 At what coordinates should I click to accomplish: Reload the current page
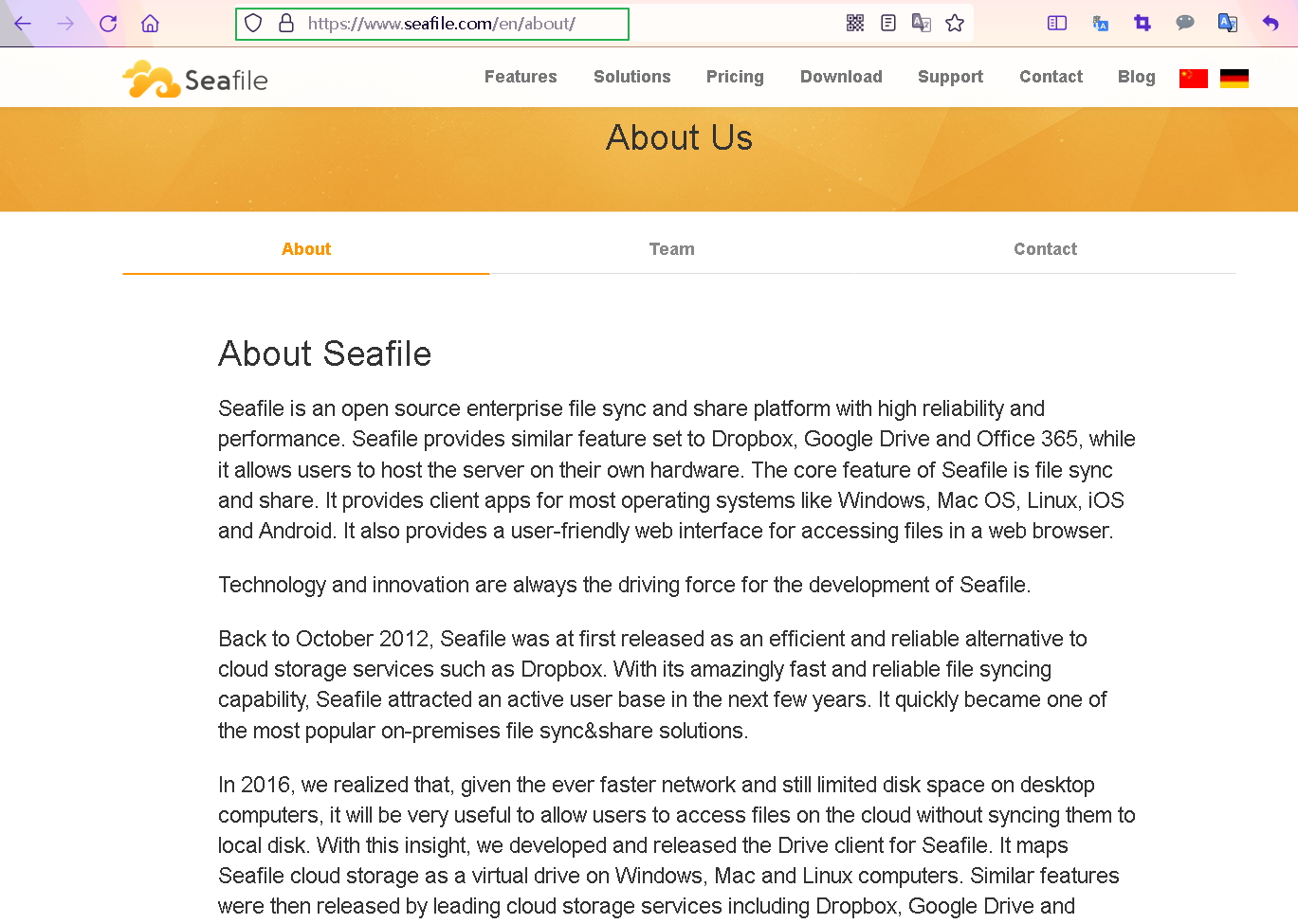pyautogui.click(x=108, y=24)
